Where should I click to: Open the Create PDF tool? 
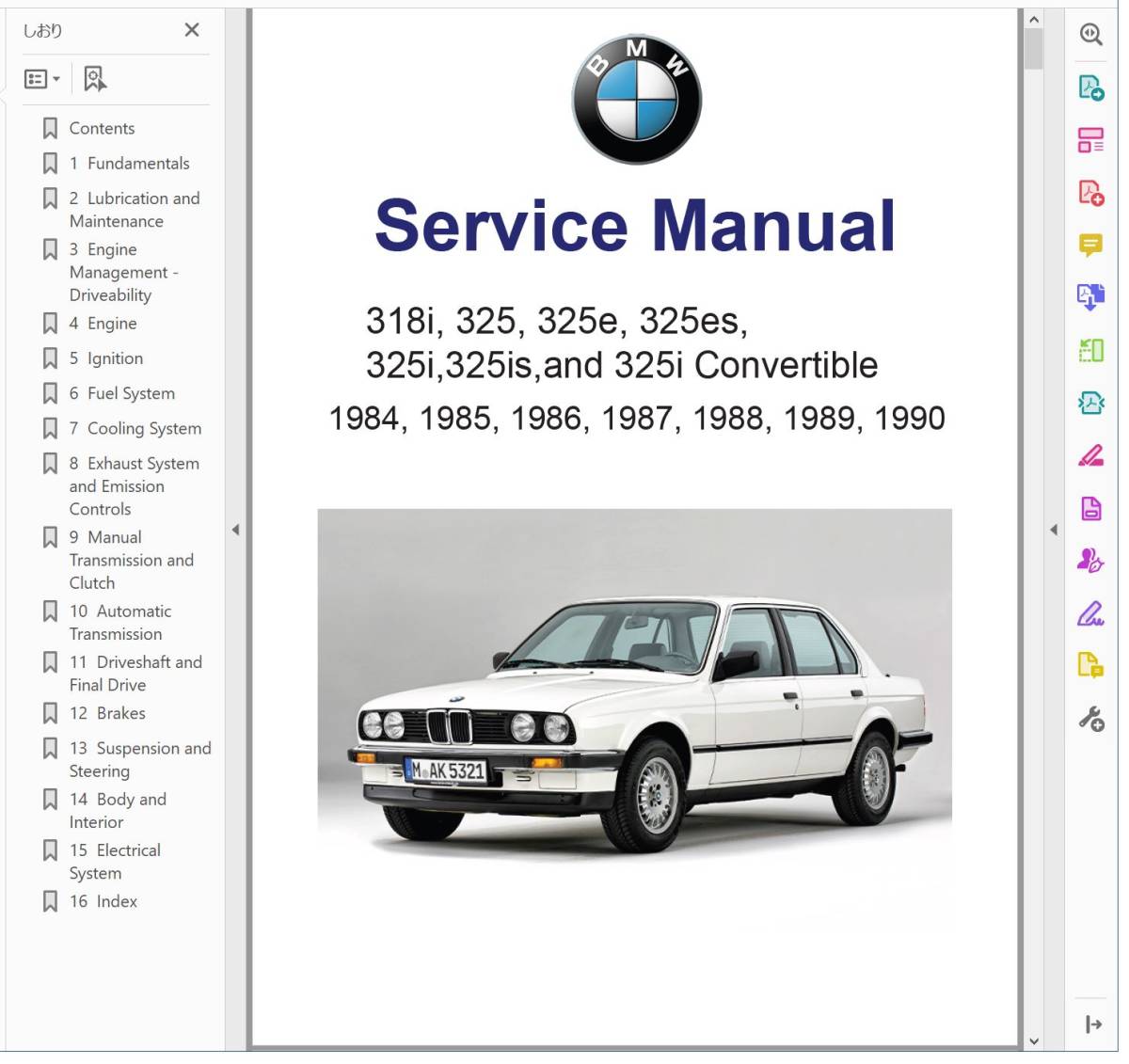(x=1091, y=193)
